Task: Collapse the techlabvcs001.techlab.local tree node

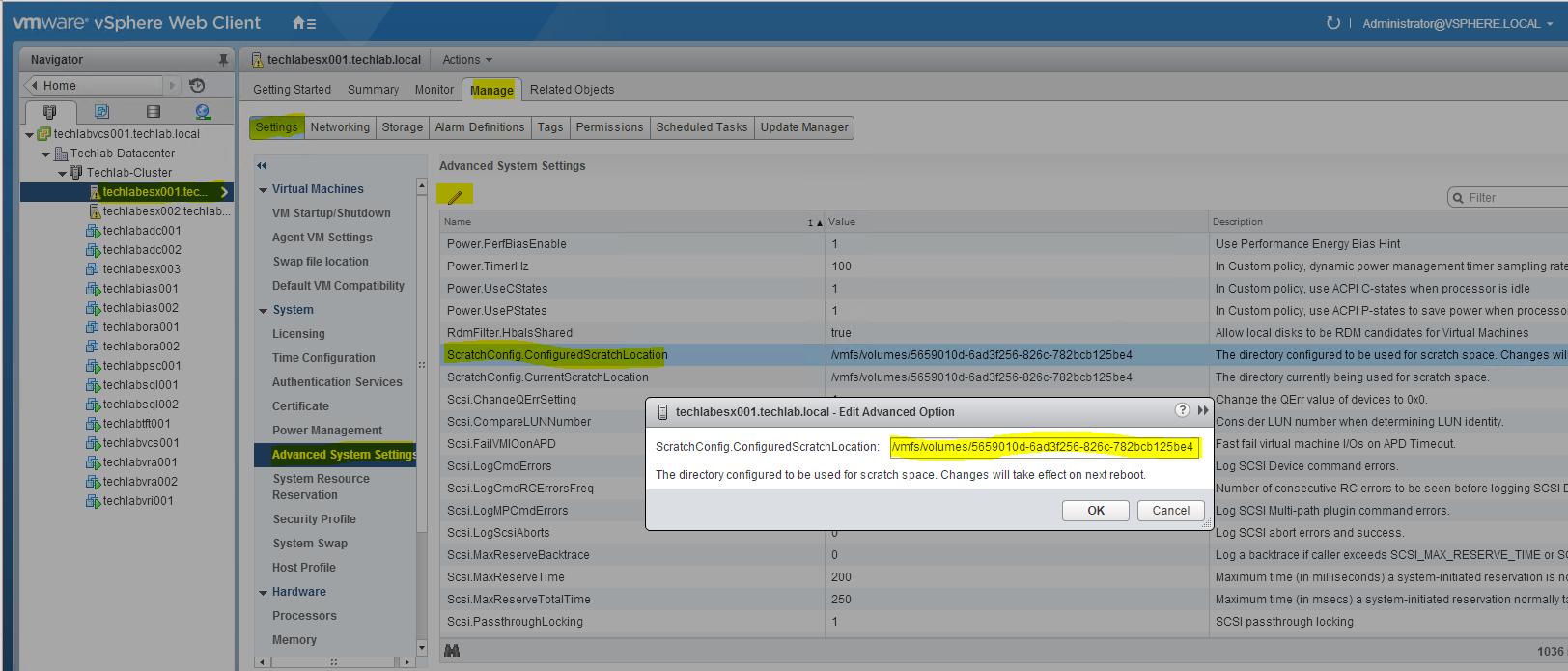Action: coord(29,134)
